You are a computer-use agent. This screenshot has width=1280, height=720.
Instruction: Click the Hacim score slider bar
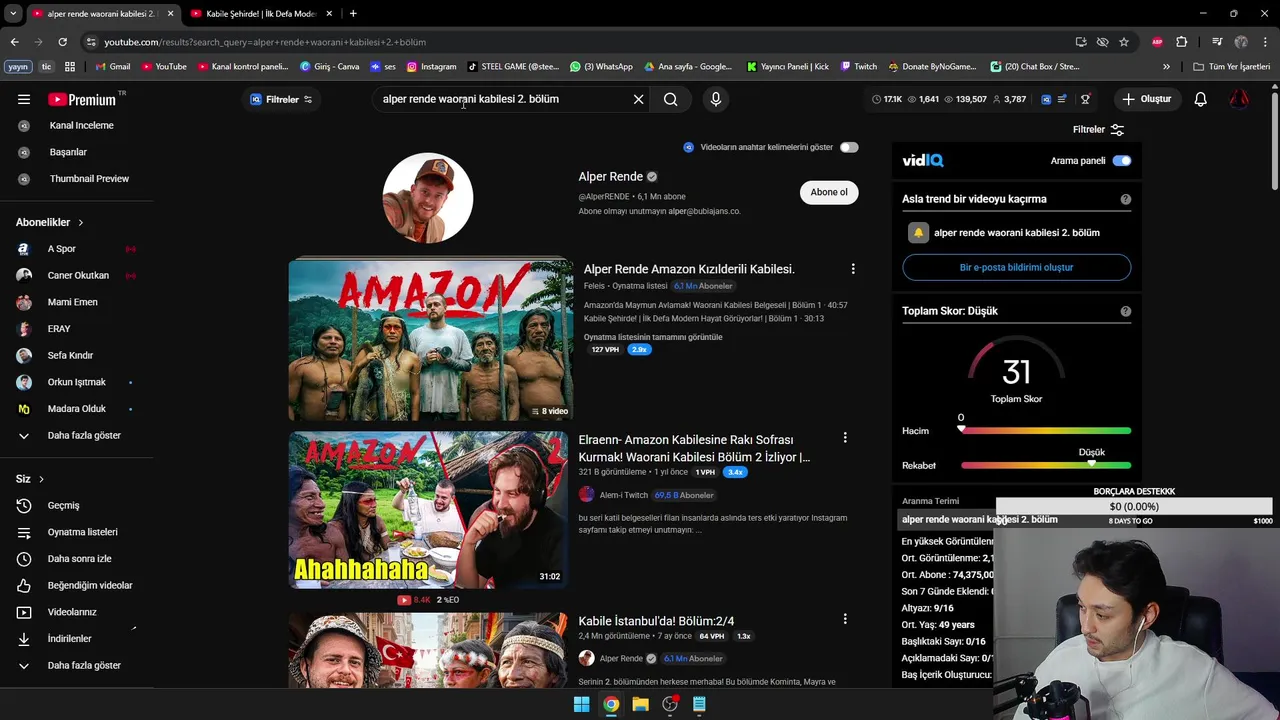[1046, 431]
